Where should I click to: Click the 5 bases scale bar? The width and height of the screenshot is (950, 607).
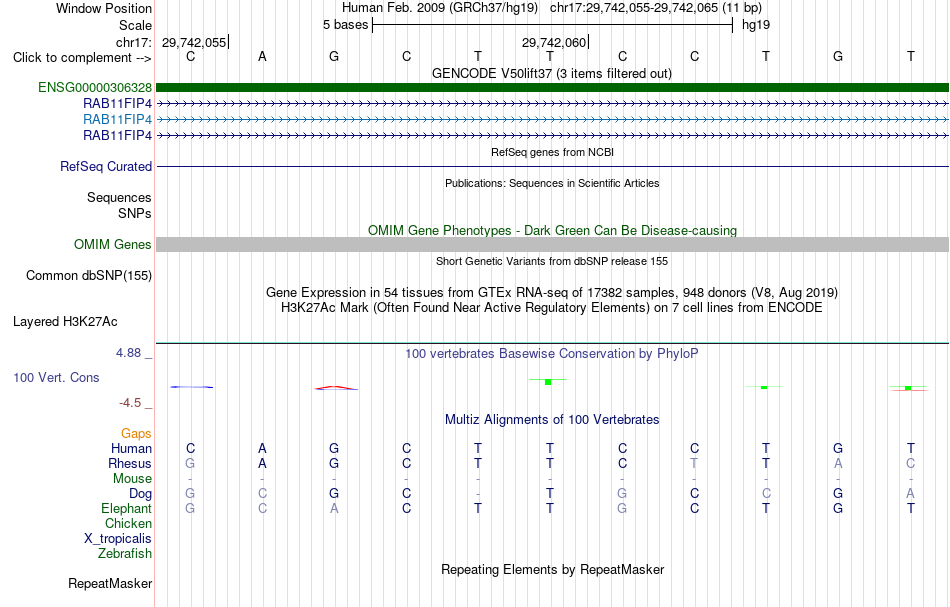[552, 25]
